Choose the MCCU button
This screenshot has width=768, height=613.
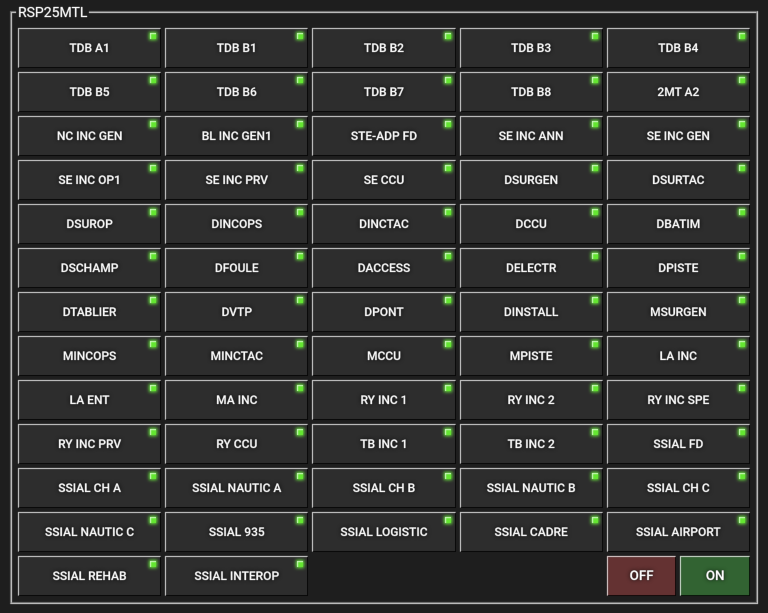pyautogui.click(x=384, y=356)
